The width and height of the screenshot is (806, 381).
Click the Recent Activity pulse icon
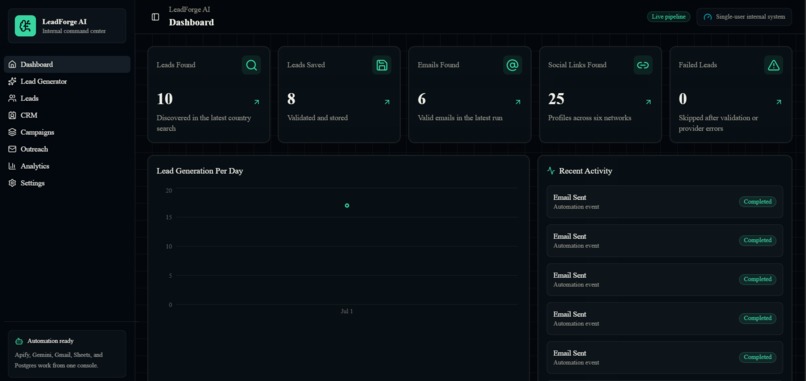click(551, 171)
